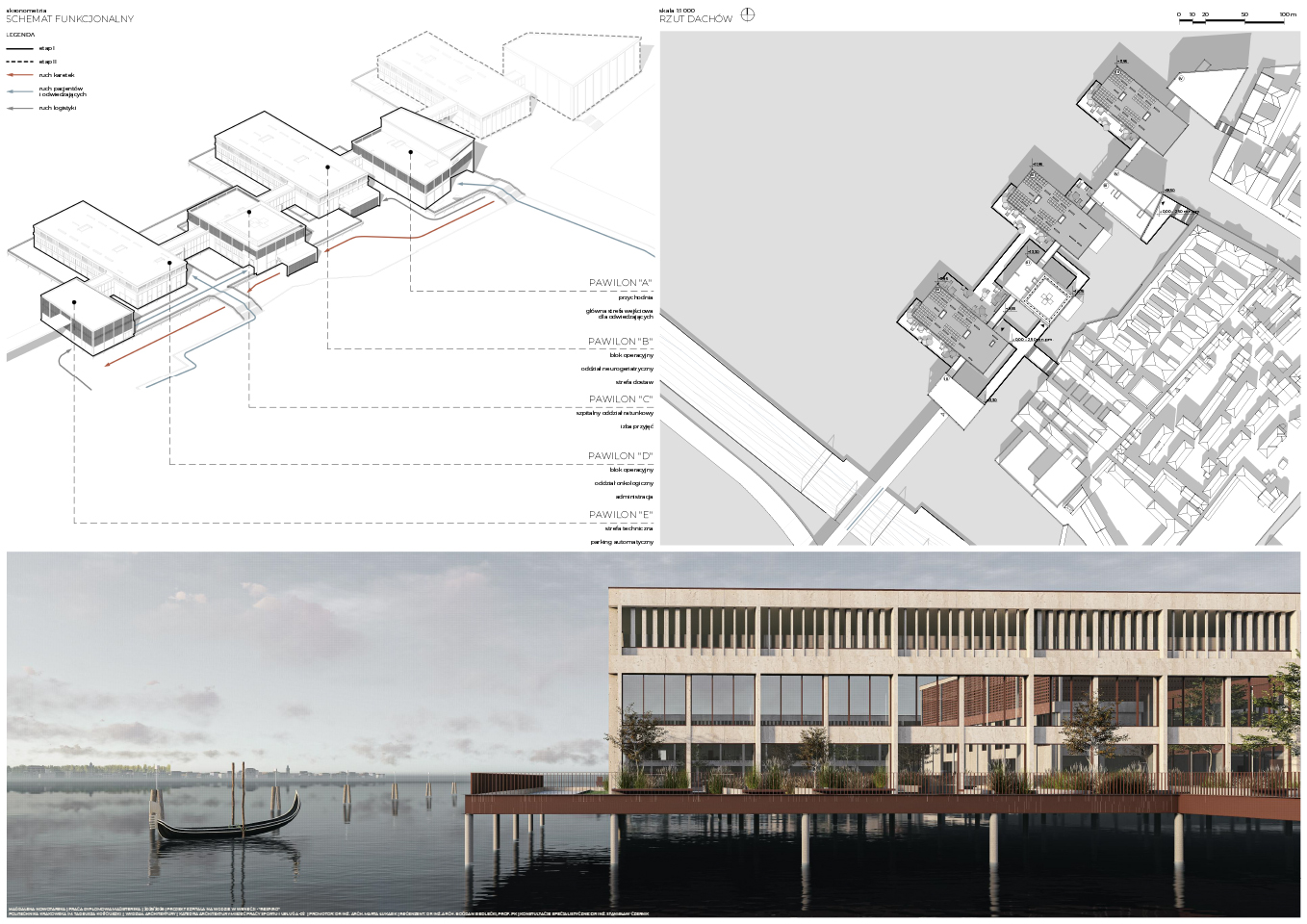Click the 'LEGENDA' heading
Viewport: 1307px width, 924px height.
click(20, 35)
